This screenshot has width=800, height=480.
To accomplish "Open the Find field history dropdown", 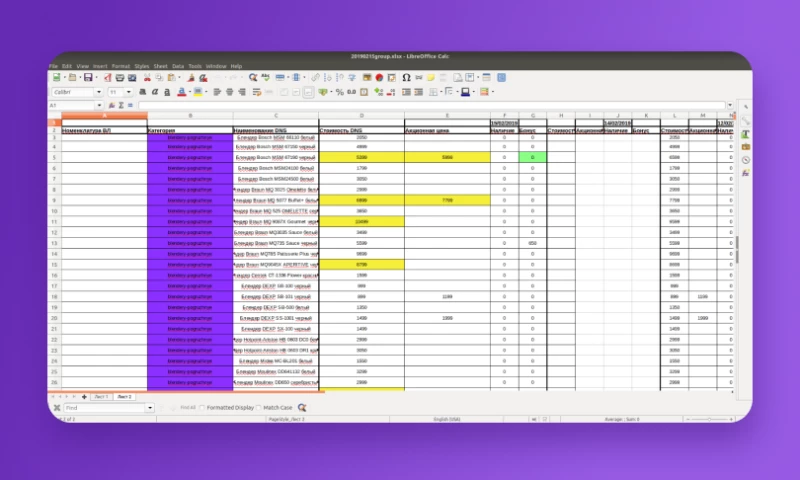I will [x=150, y=408].
